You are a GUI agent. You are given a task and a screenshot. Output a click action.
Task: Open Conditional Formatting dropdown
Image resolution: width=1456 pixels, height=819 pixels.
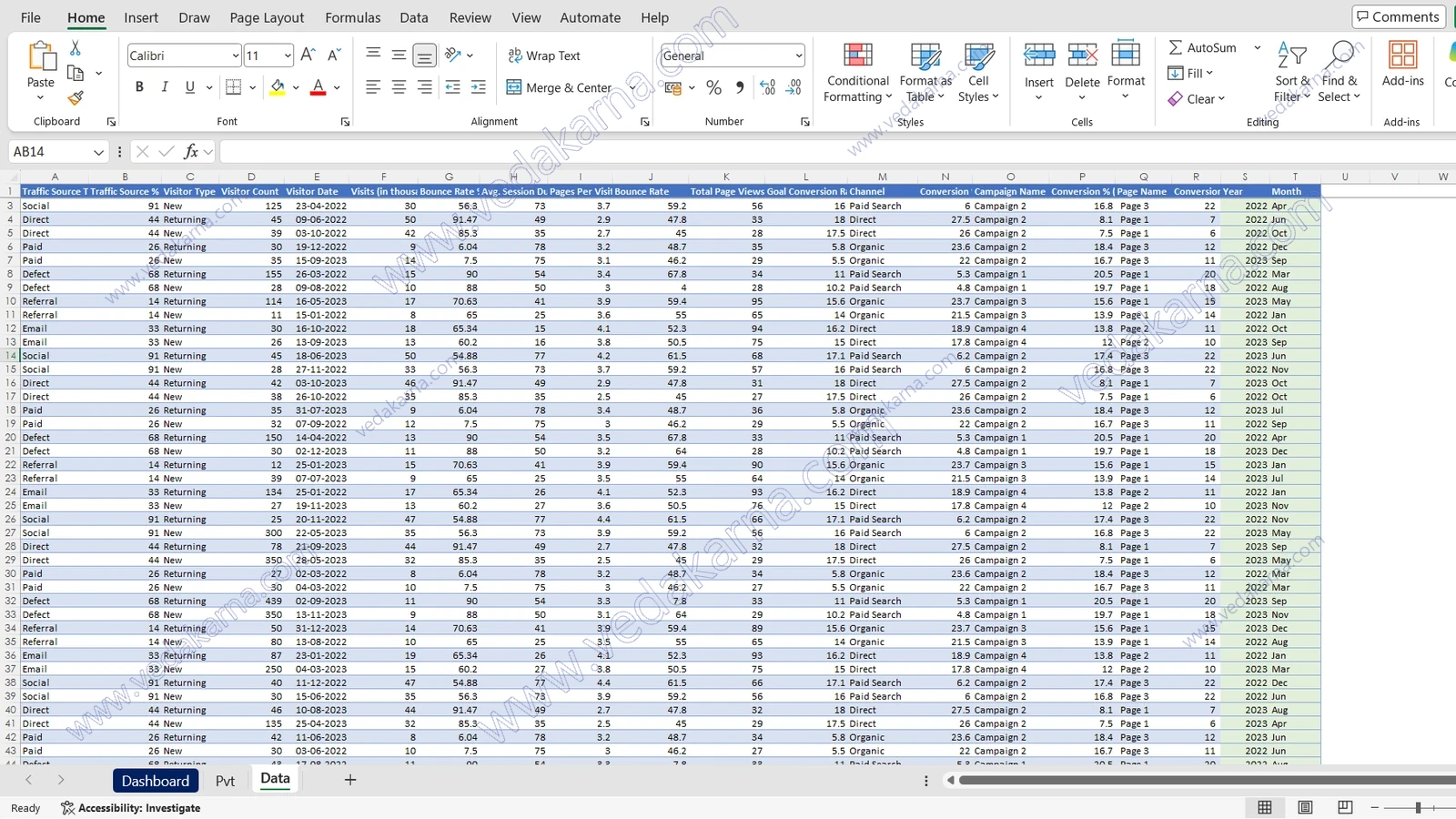click(857, 73)
